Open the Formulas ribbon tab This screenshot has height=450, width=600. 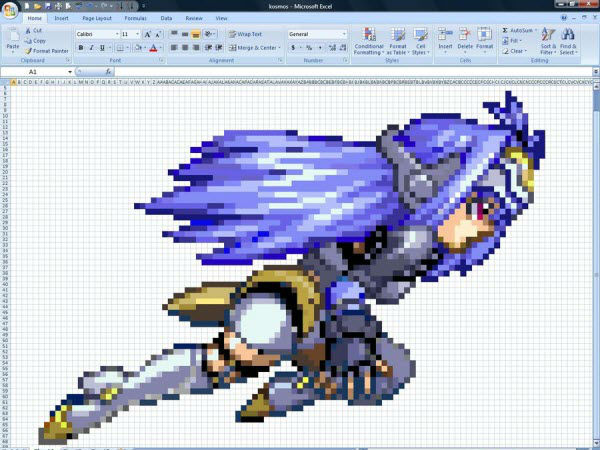(x=135, y=18)
